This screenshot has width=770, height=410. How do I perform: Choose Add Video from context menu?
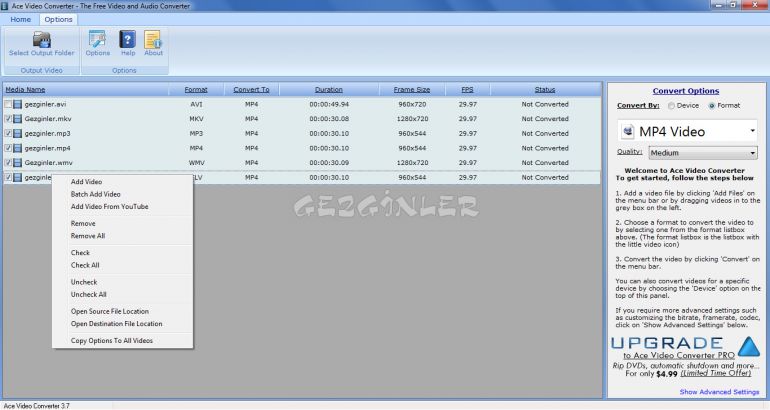click(86, 182)
